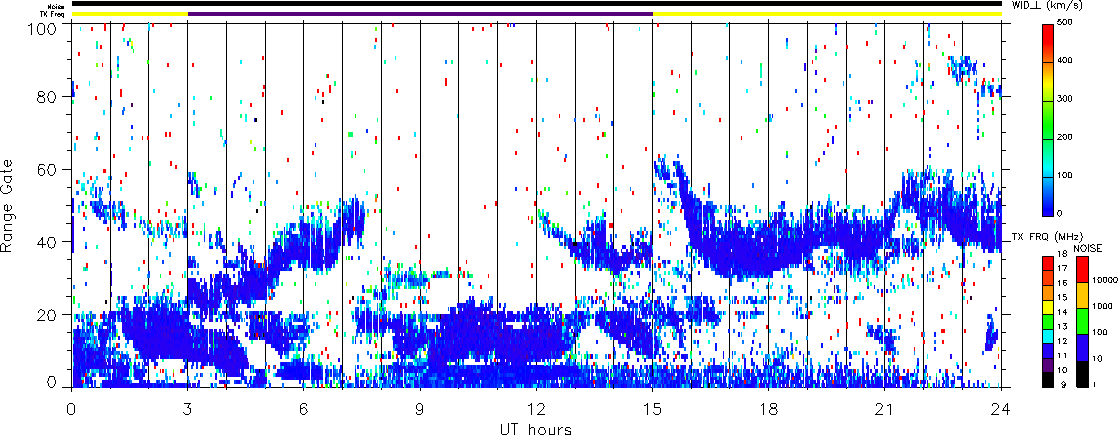Click the red 17 MHz swatch in TX FRQ legend

click(1048, 263)
